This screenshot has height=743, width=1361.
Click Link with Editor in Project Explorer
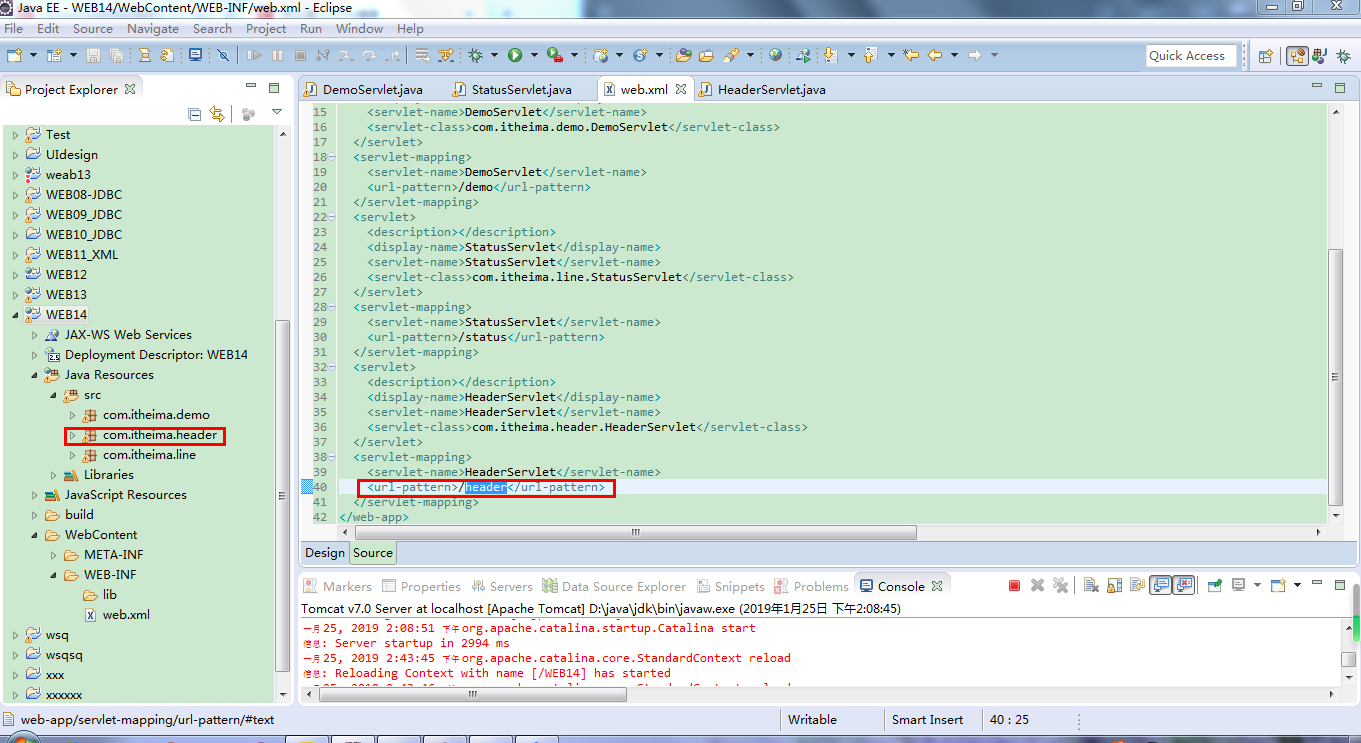tap(217, 114)
